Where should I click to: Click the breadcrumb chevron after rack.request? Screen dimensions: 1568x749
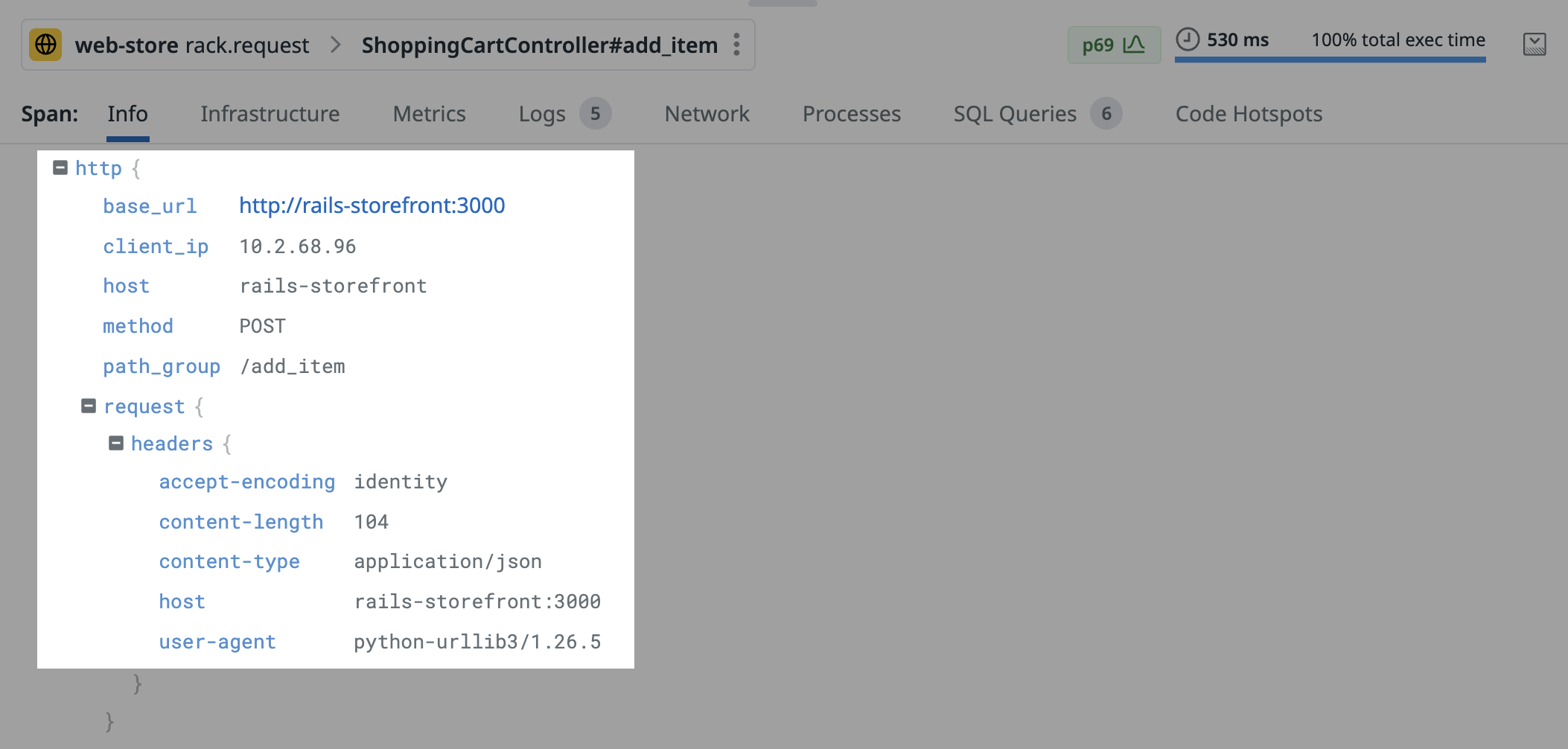[336, 45]
